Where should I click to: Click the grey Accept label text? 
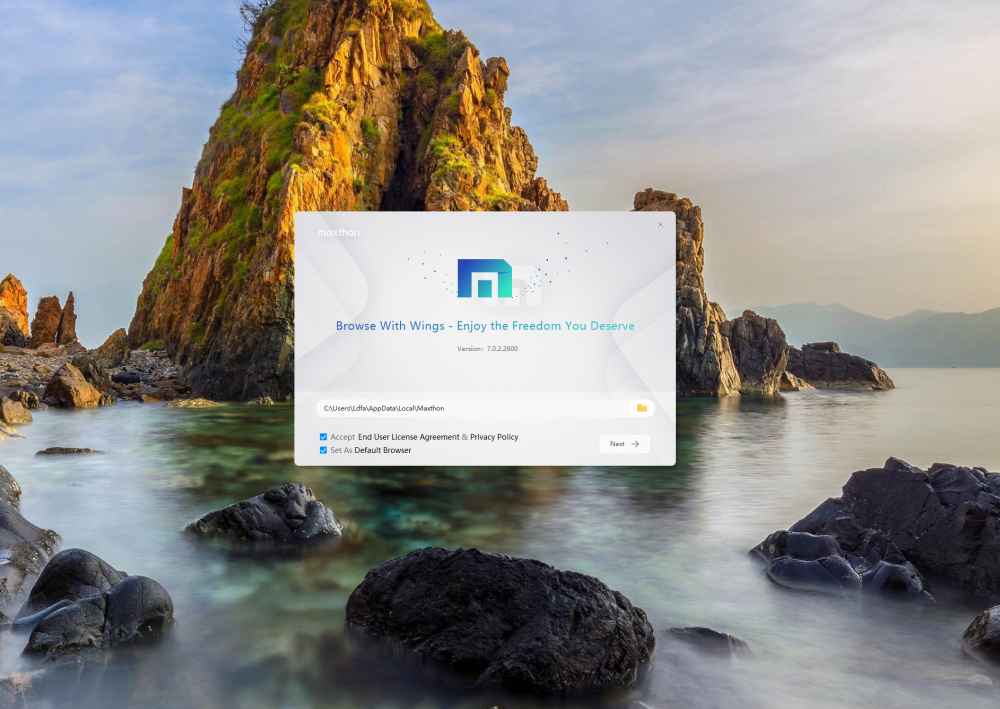342,437
